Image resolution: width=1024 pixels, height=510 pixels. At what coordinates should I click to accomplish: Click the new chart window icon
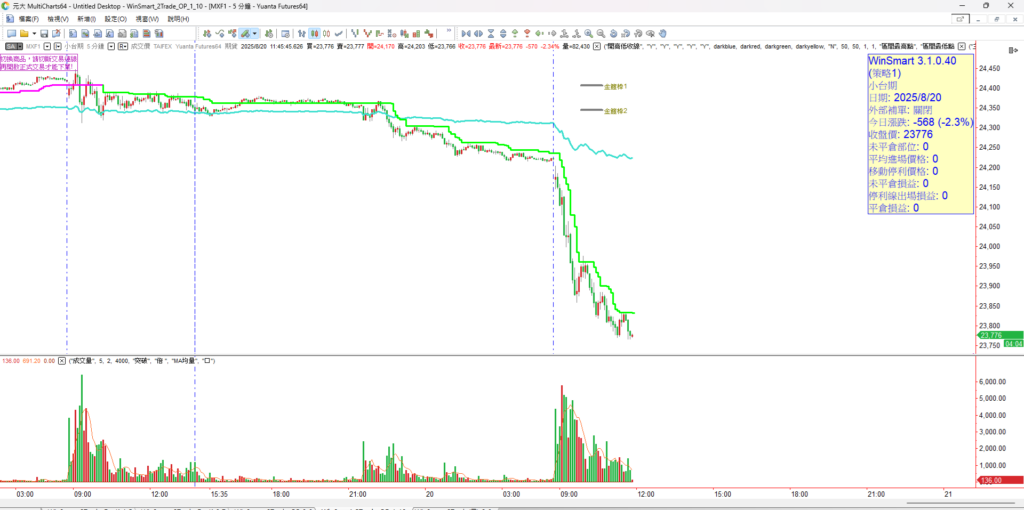73,33
